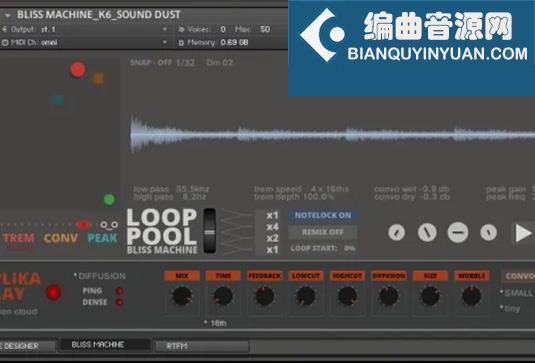This screenshot has width=535, height=363.
Task: Click the x2 loop multiplier
Action: [272, 238]
